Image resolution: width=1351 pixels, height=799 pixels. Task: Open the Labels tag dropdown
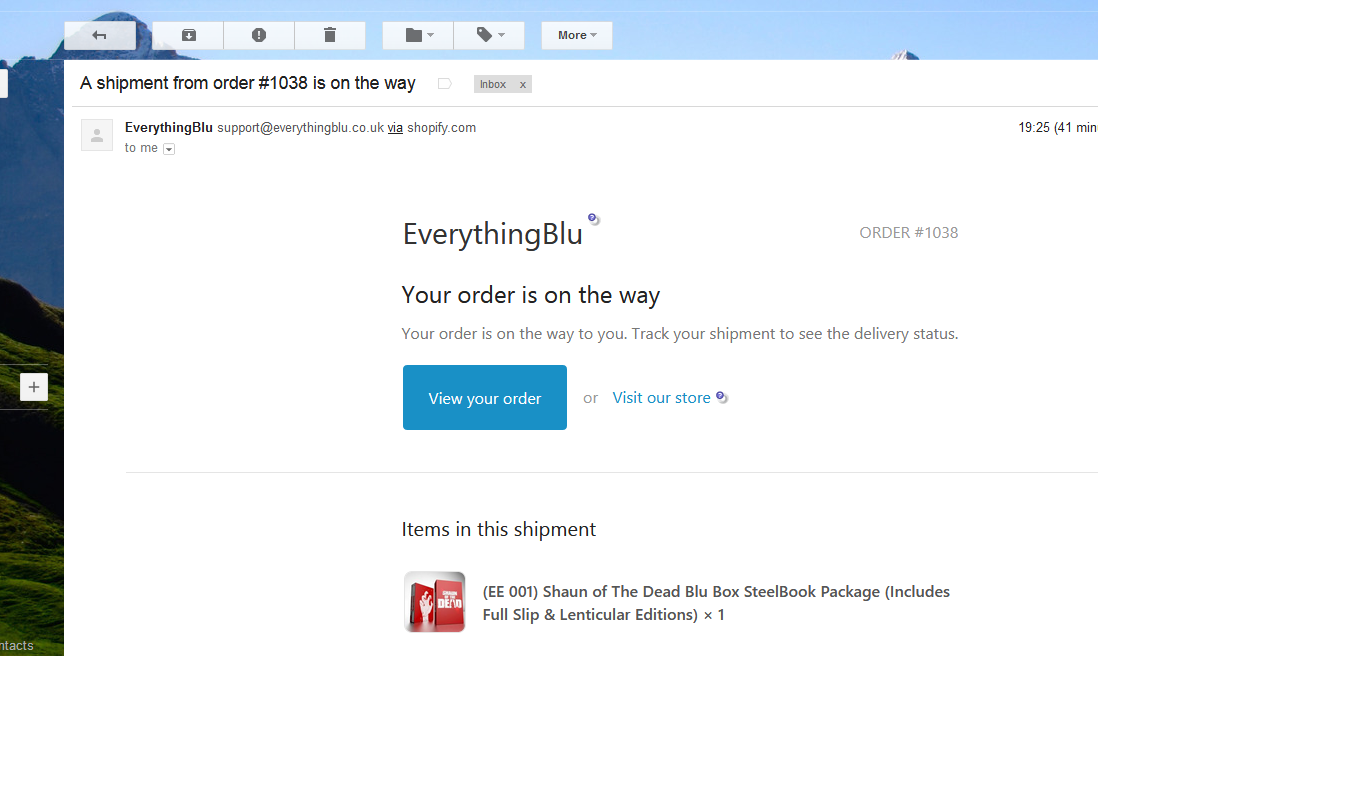[x=489, y=35]
